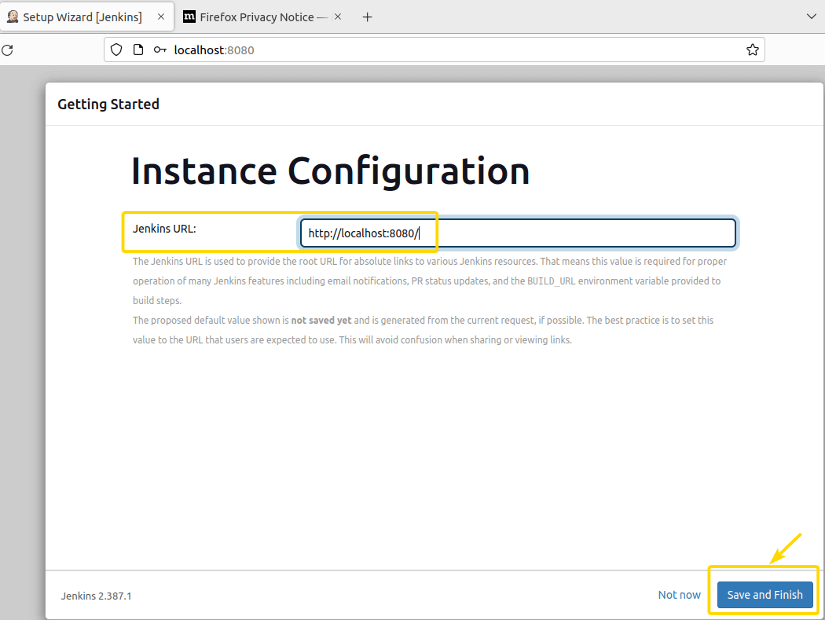Click the 'not saved yet' bold text
Image resolution: width=825 pixels, height=620 pixels.
pyautogui.click(x=321, y=320)
